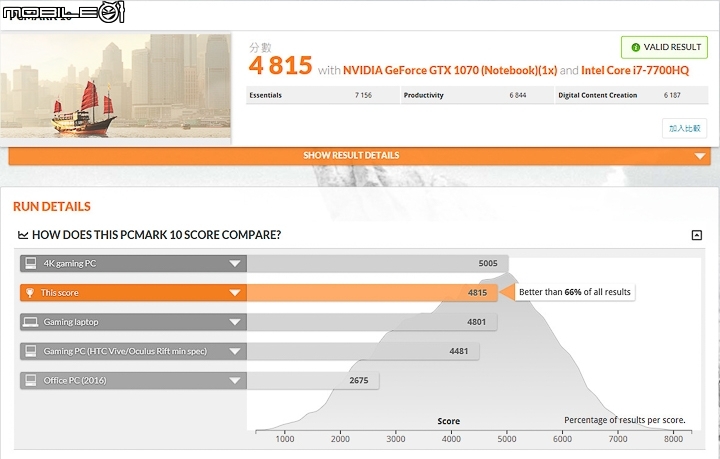The image size is (720, 459).
Task: Click the Essentials score row
Action: coord(323,95)
